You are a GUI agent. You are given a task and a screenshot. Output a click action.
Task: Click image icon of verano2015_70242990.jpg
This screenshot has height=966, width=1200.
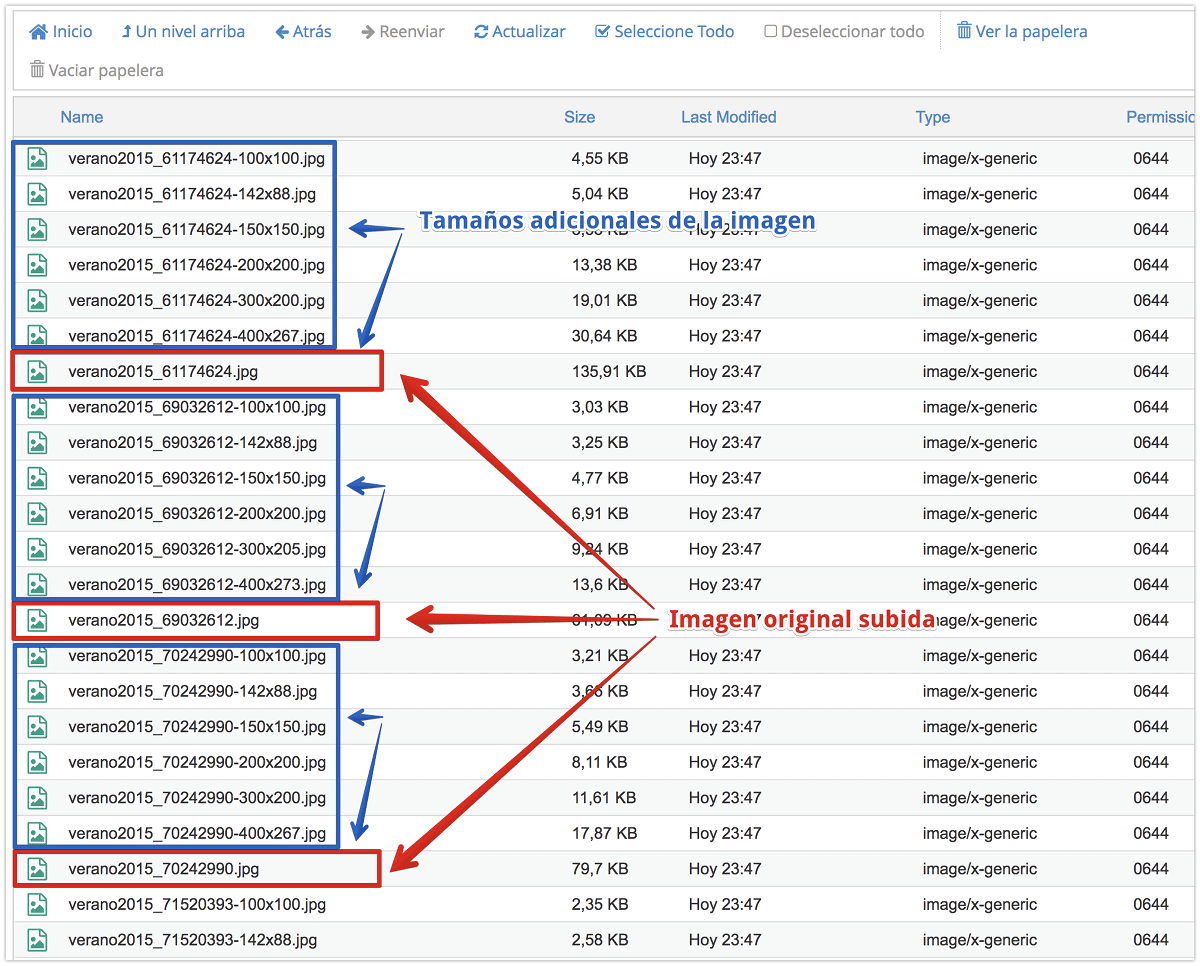pos(38,869)
